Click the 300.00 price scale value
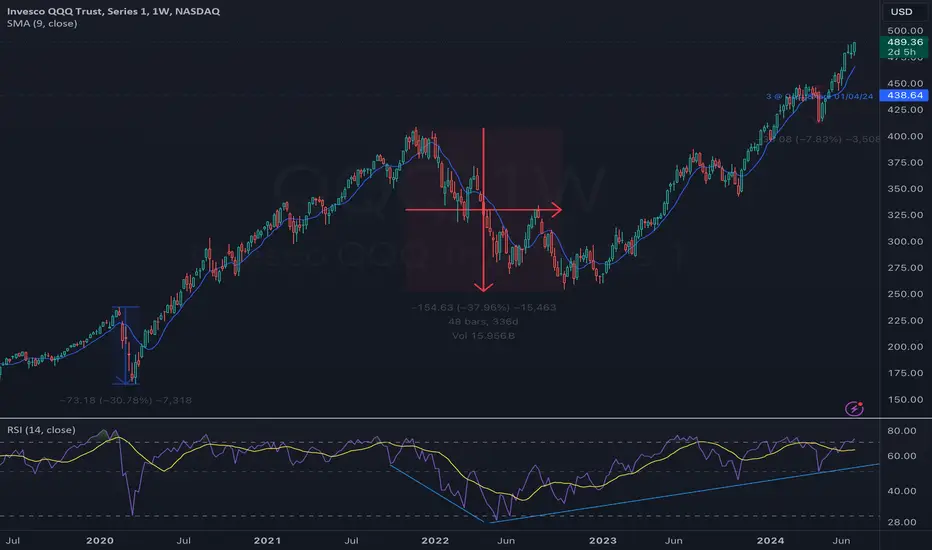 (x=905, y=241)
